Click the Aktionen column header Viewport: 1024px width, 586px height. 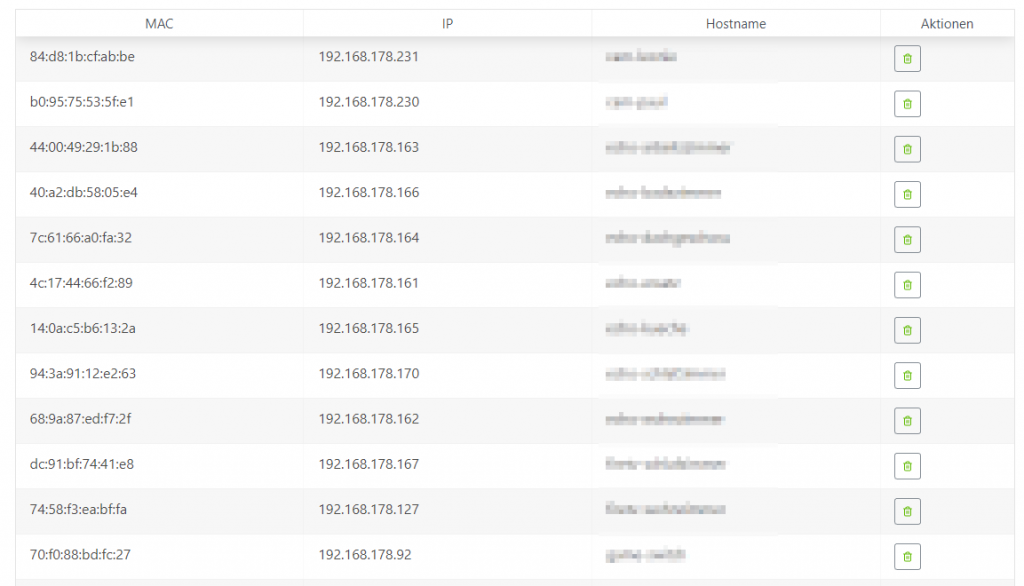point(947,24)
